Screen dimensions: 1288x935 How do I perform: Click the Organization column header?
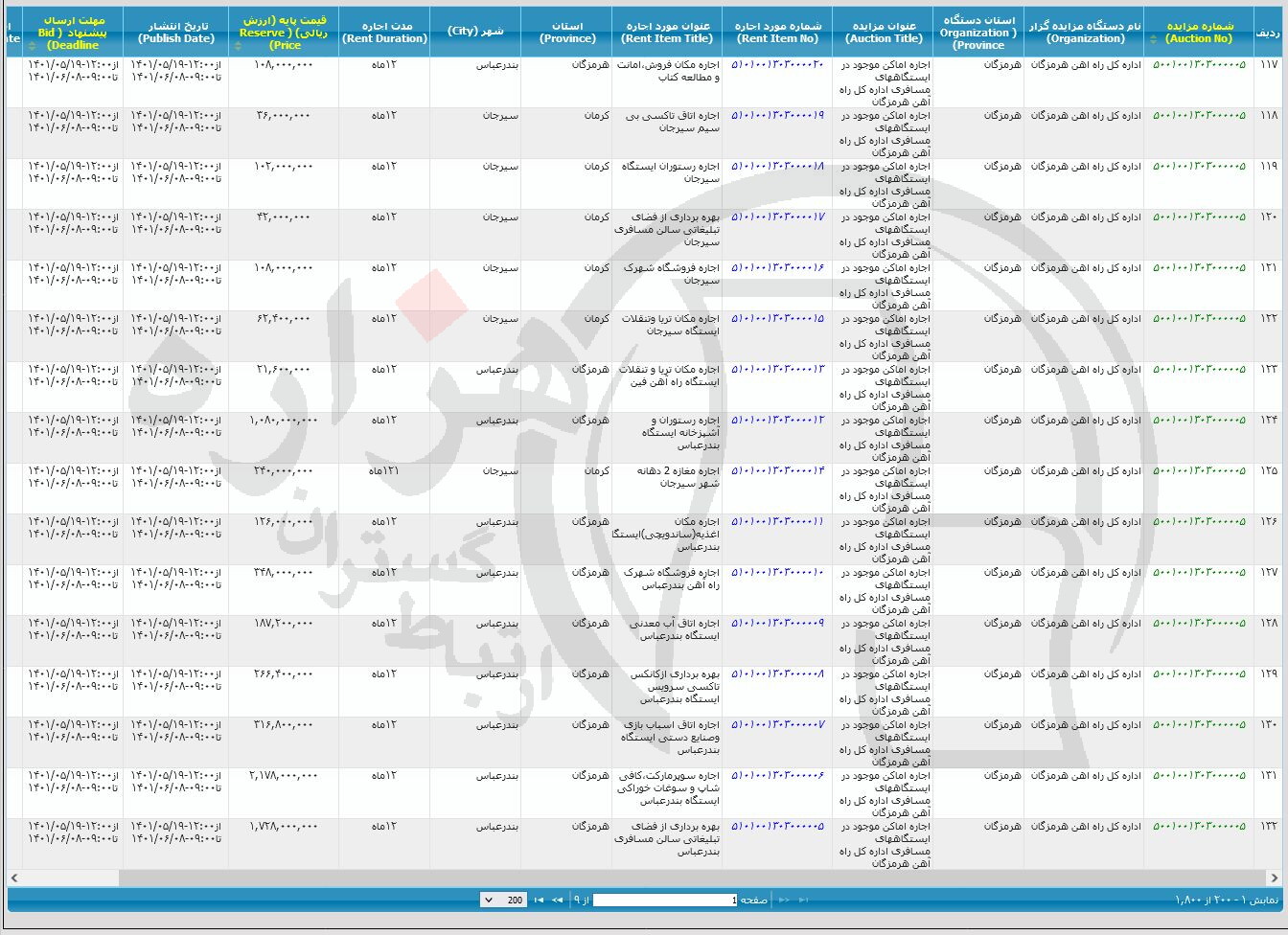1085,33
